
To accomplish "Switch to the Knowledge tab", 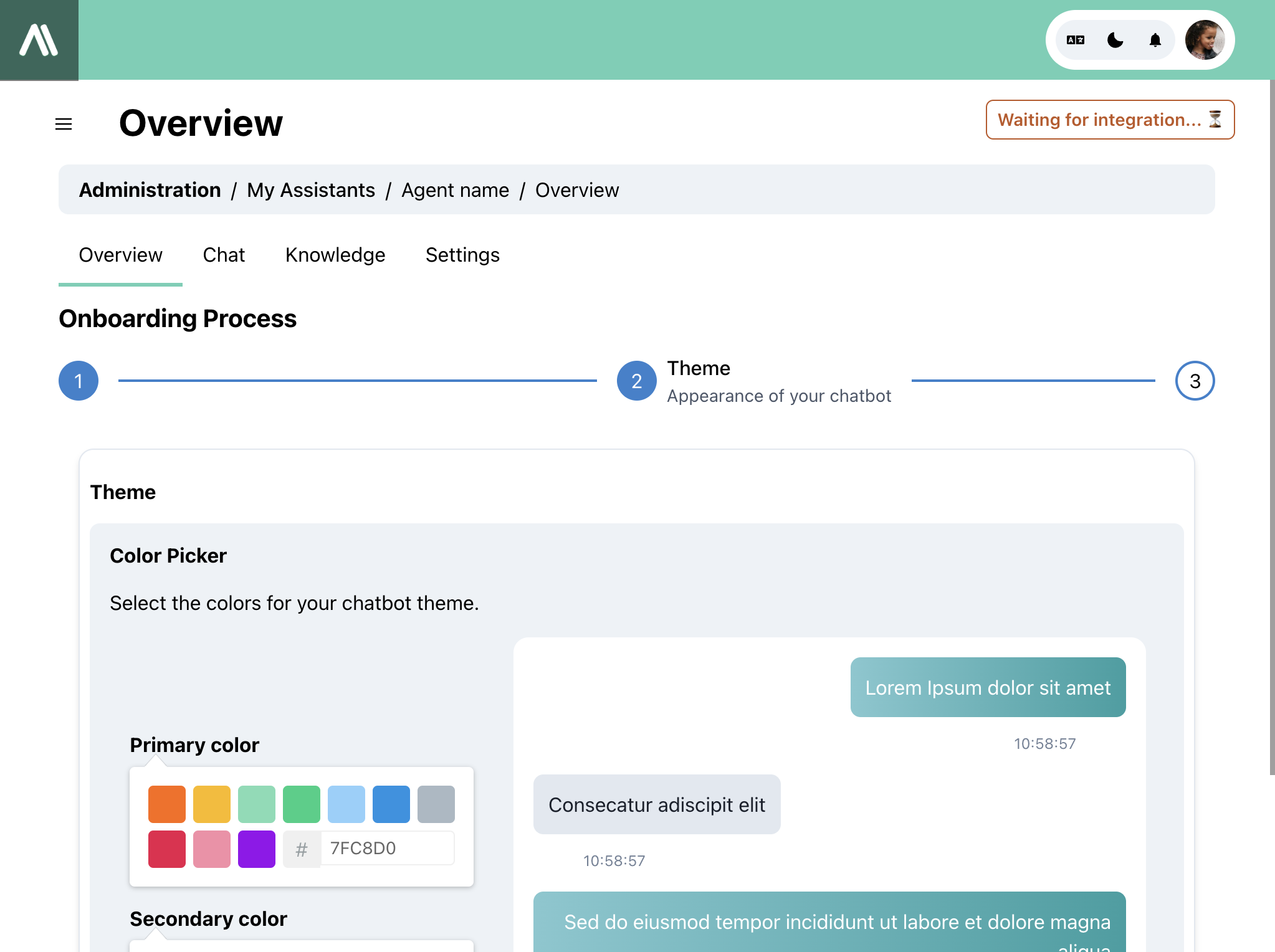I will [x=335, y=254].
